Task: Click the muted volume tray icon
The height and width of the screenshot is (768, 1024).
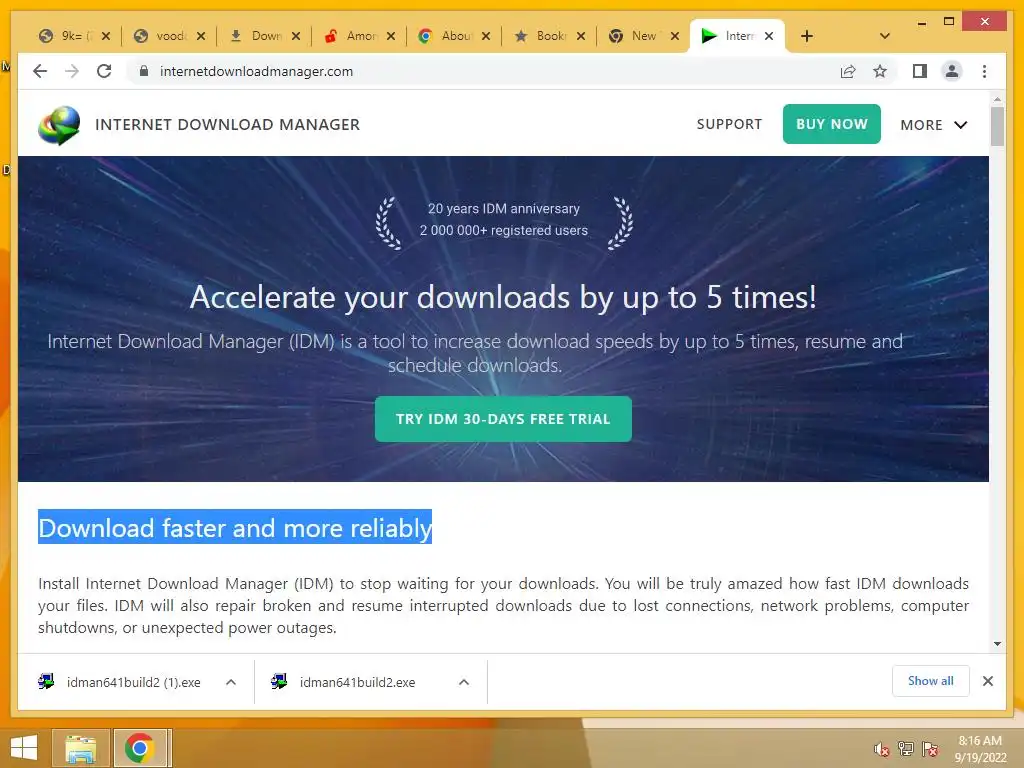Action: point(881,749)
